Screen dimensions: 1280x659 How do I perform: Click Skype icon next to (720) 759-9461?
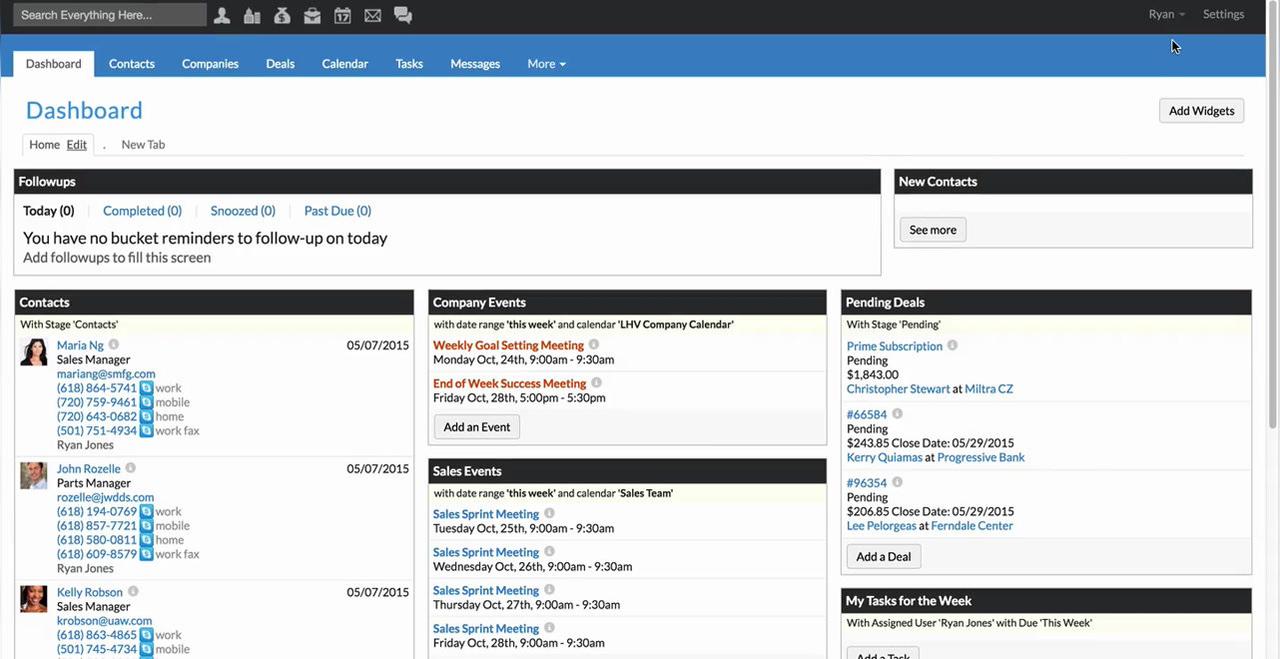(x=146, y=402)
